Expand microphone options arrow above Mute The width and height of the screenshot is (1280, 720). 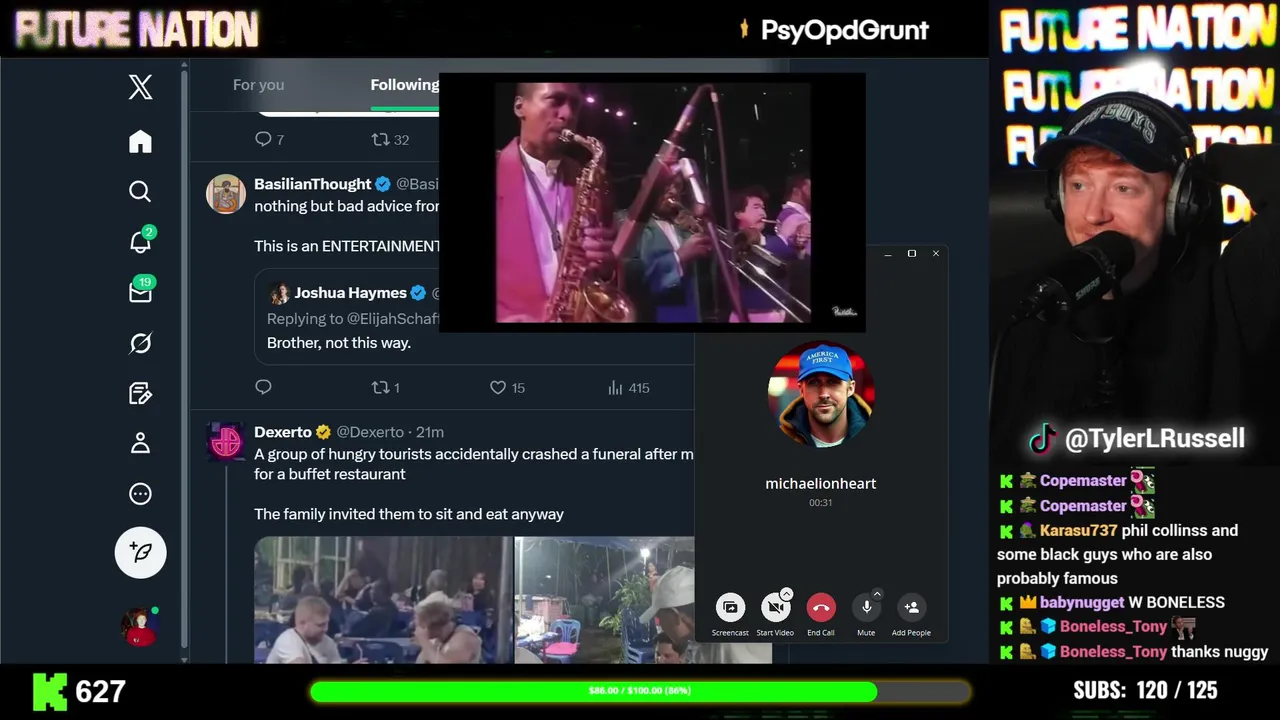(877, 594)
